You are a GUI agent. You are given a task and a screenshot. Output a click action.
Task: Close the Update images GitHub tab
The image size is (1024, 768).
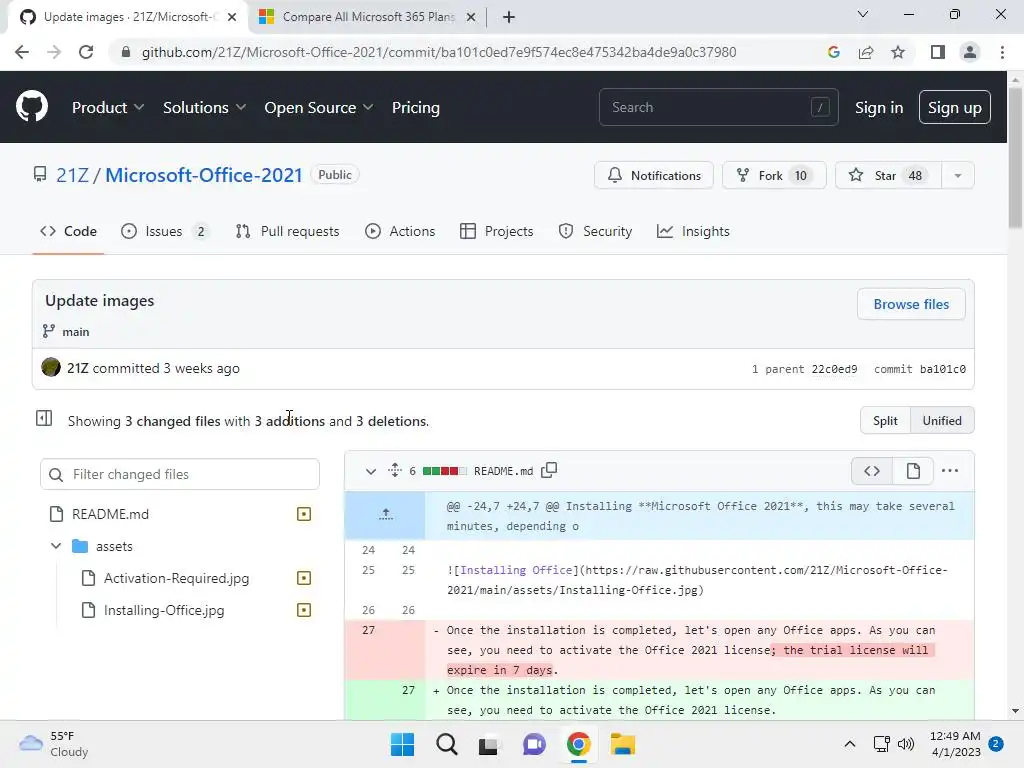(x=232, y=17)
